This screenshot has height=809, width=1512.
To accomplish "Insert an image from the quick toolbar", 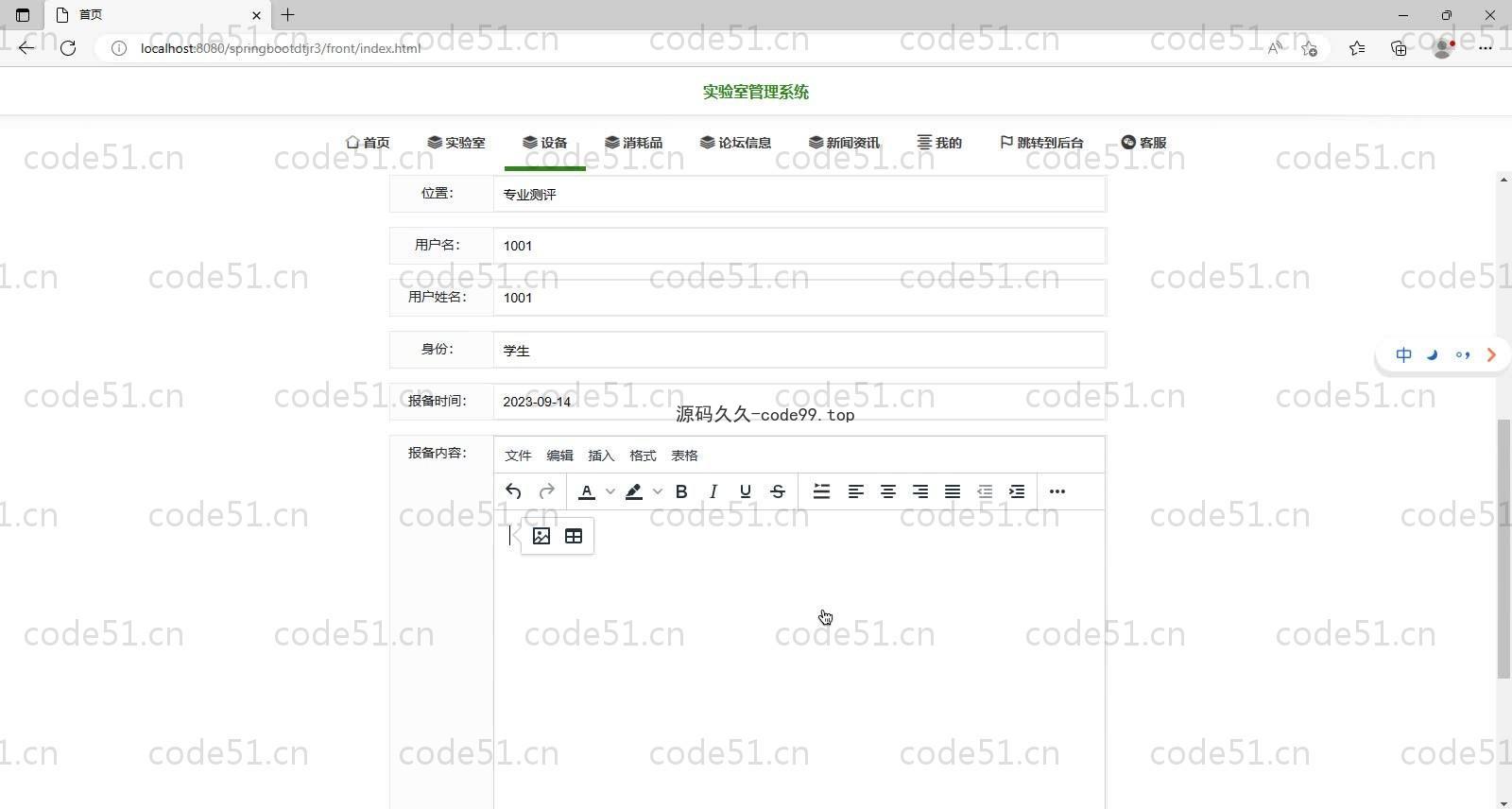I will pyautogui.click(x=541, y=536).
